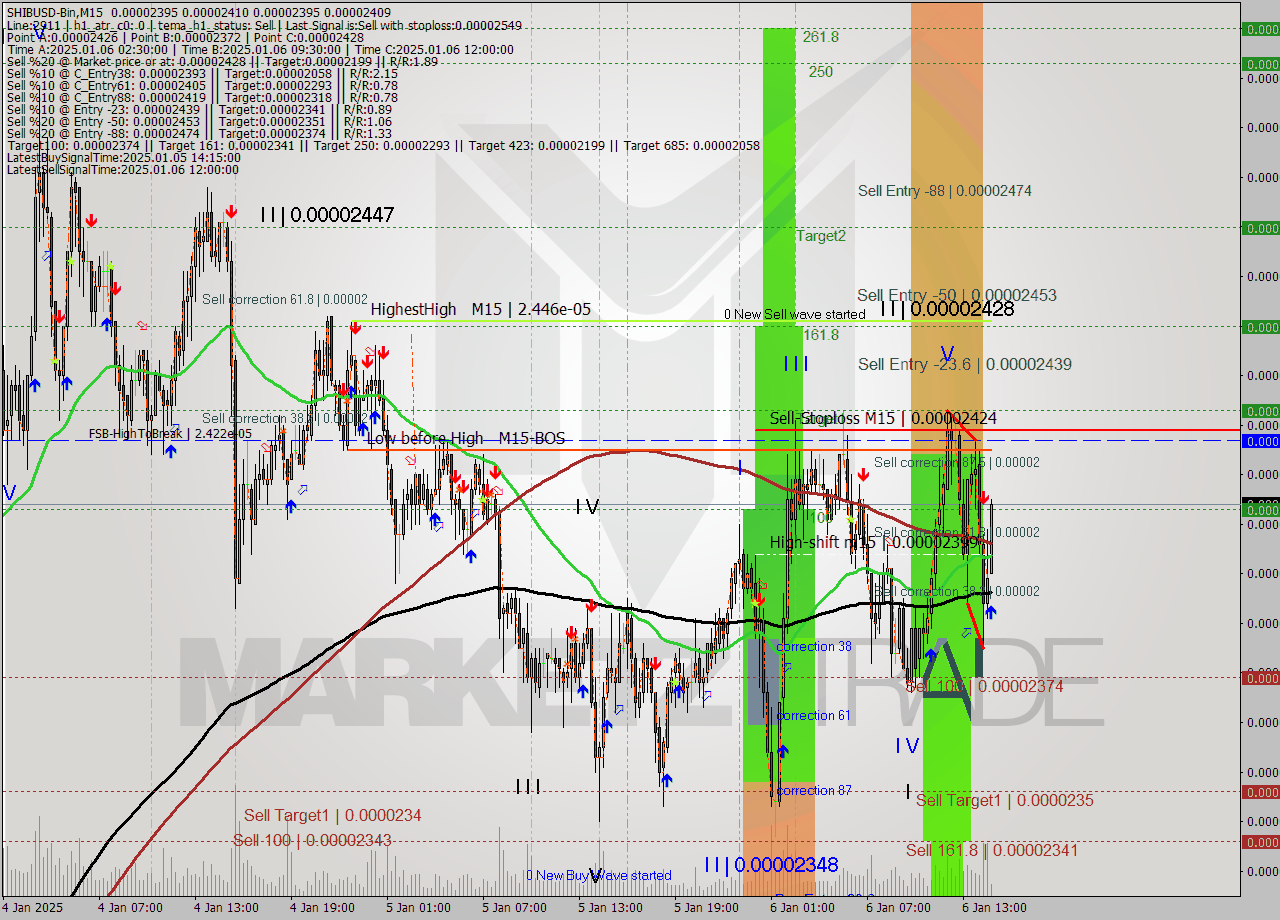Image resolution: width=1280 pixels, height=920 pixels.
Task: Select the '0 New Buy Wave started' text
Action: click(599, 876)
